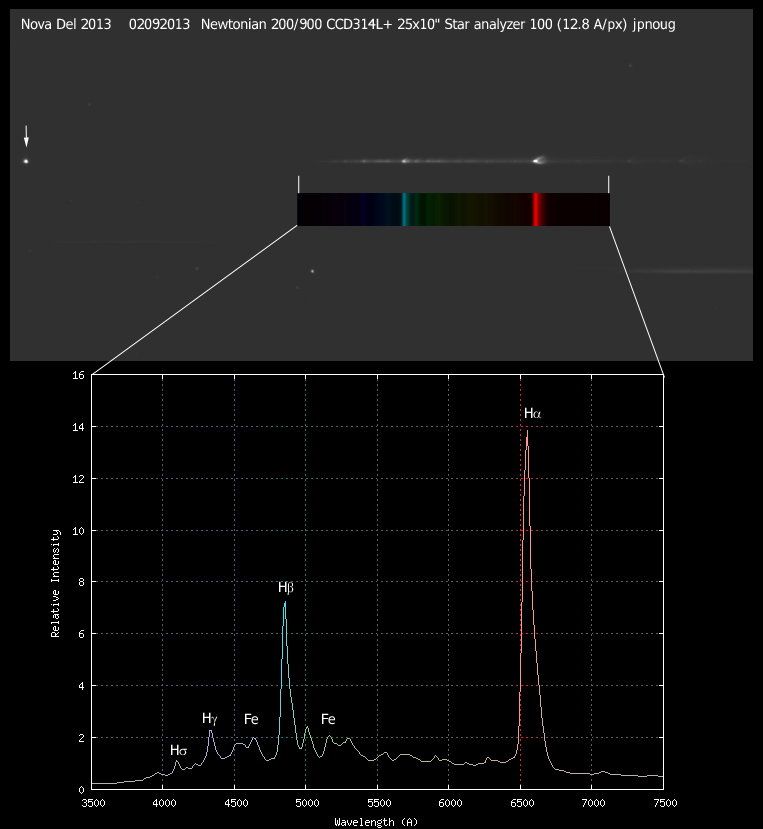Click y-axis tick '12'
This screenshot has width=763, height=829.
click(78, 479)
